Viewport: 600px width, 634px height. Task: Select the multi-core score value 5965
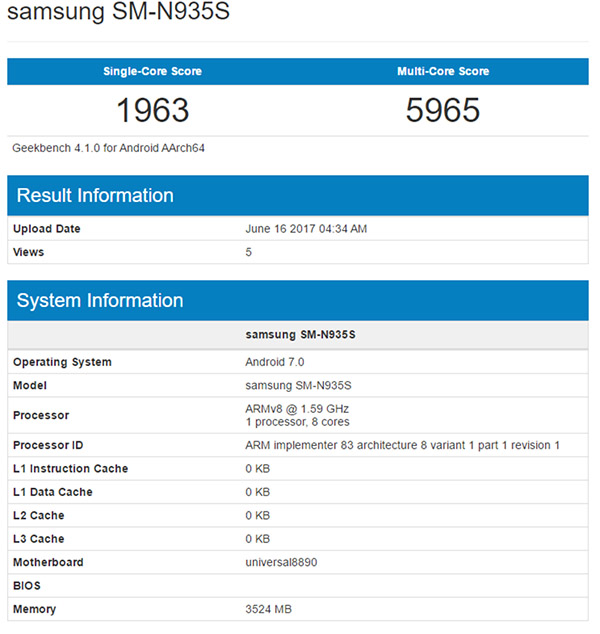443,110
